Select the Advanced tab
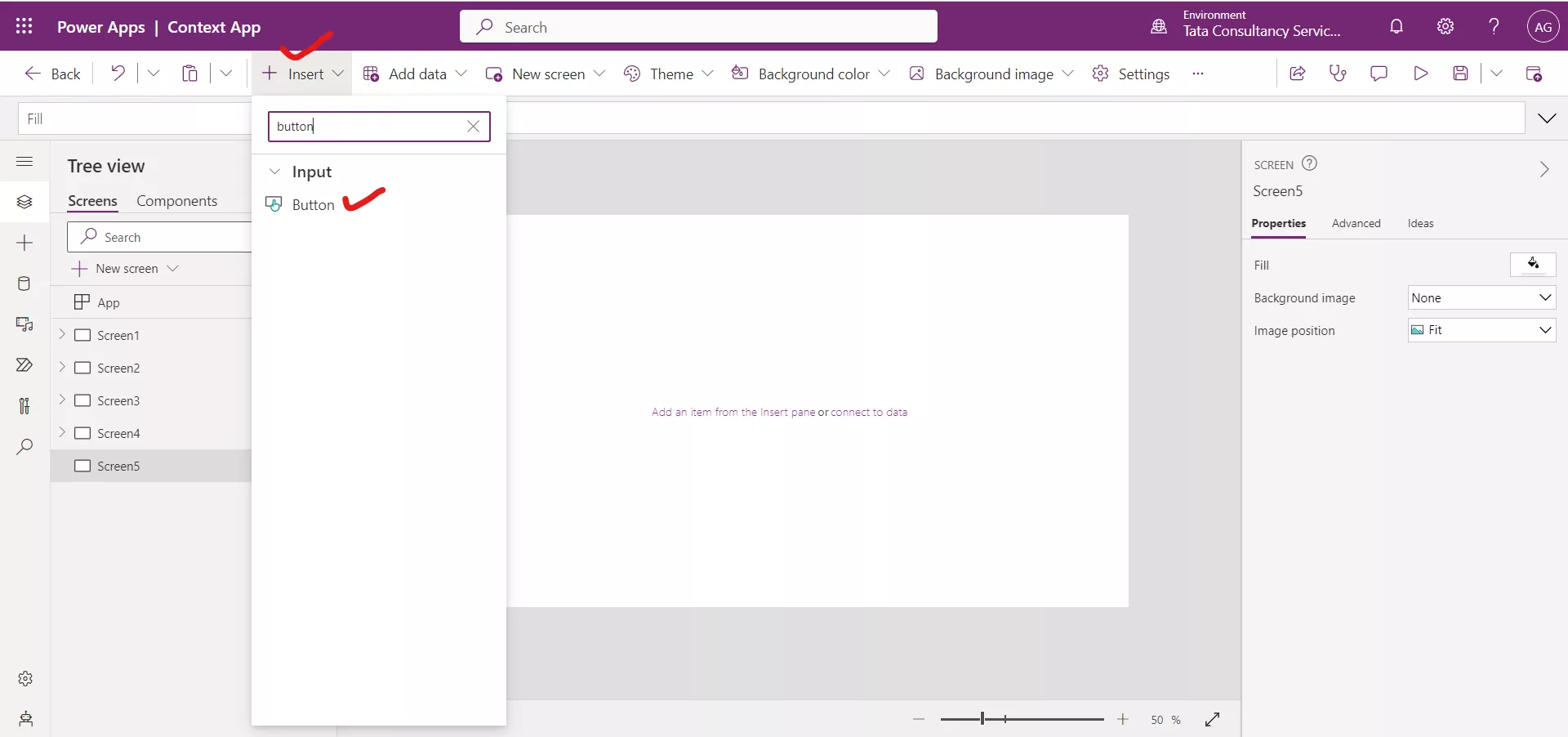The image size is (1568, 737). 1356,223
